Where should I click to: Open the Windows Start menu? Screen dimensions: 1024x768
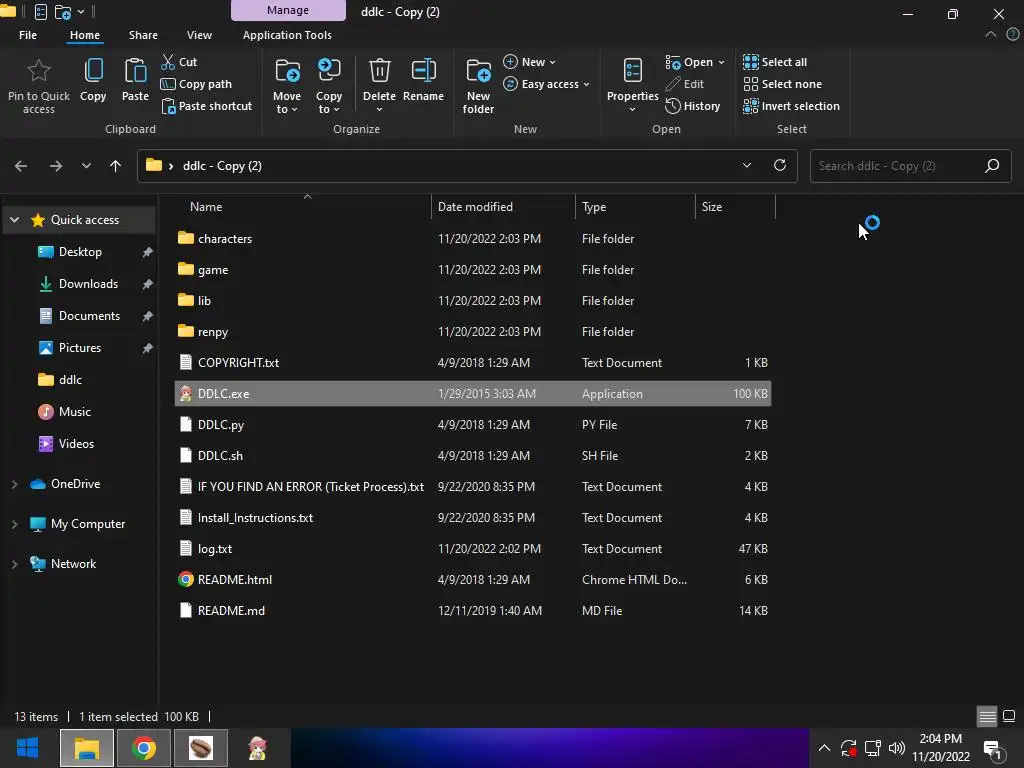27,748
